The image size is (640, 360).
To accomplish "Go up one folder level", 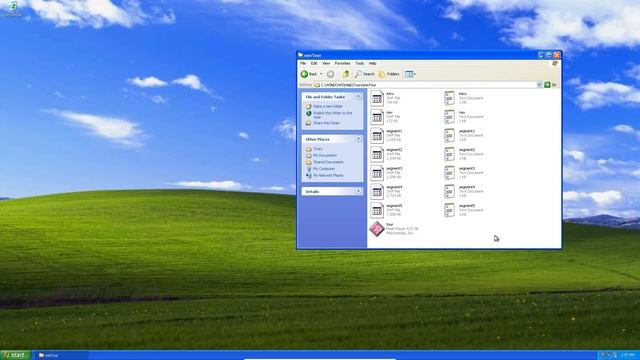I will point(346,74).
